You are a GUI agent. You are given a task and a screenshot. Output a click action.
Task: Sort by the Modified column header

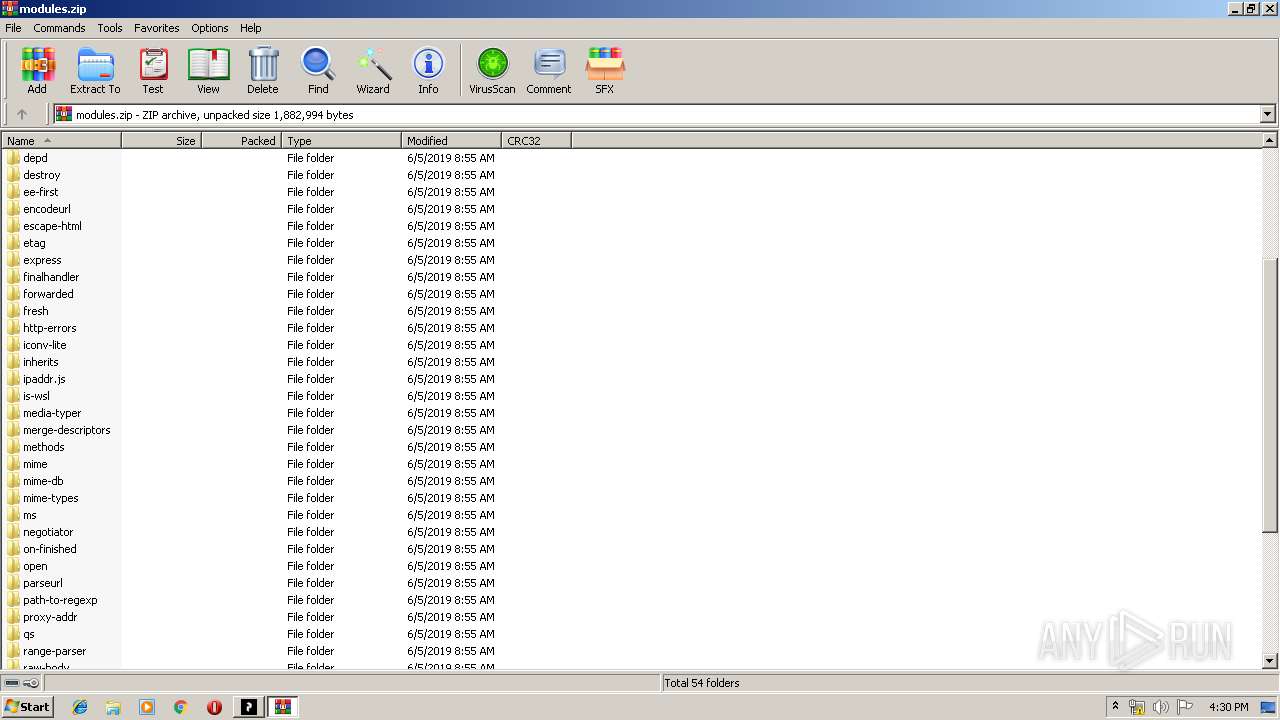(452, 140)
